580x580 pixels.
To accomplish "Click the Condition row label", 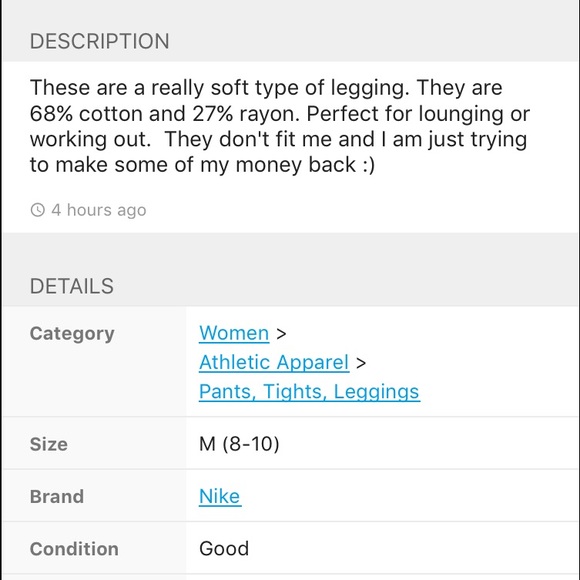I will (x=74, y=549).
